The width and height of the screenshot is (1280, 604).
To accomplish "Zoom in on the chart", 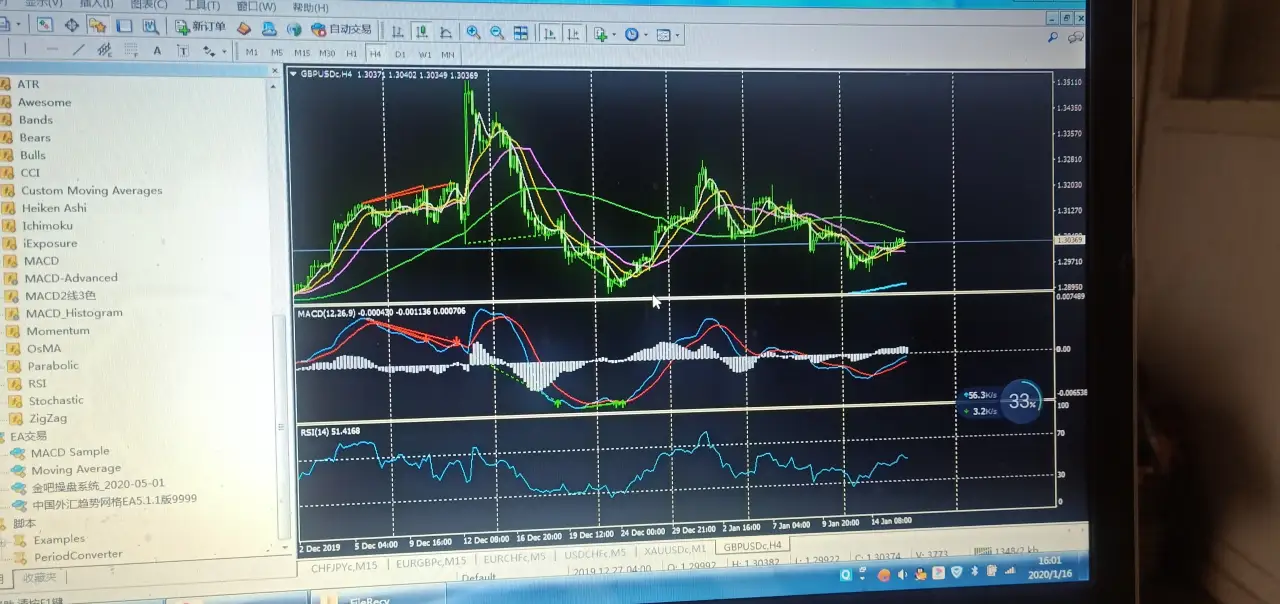I will tap(473, 33).
